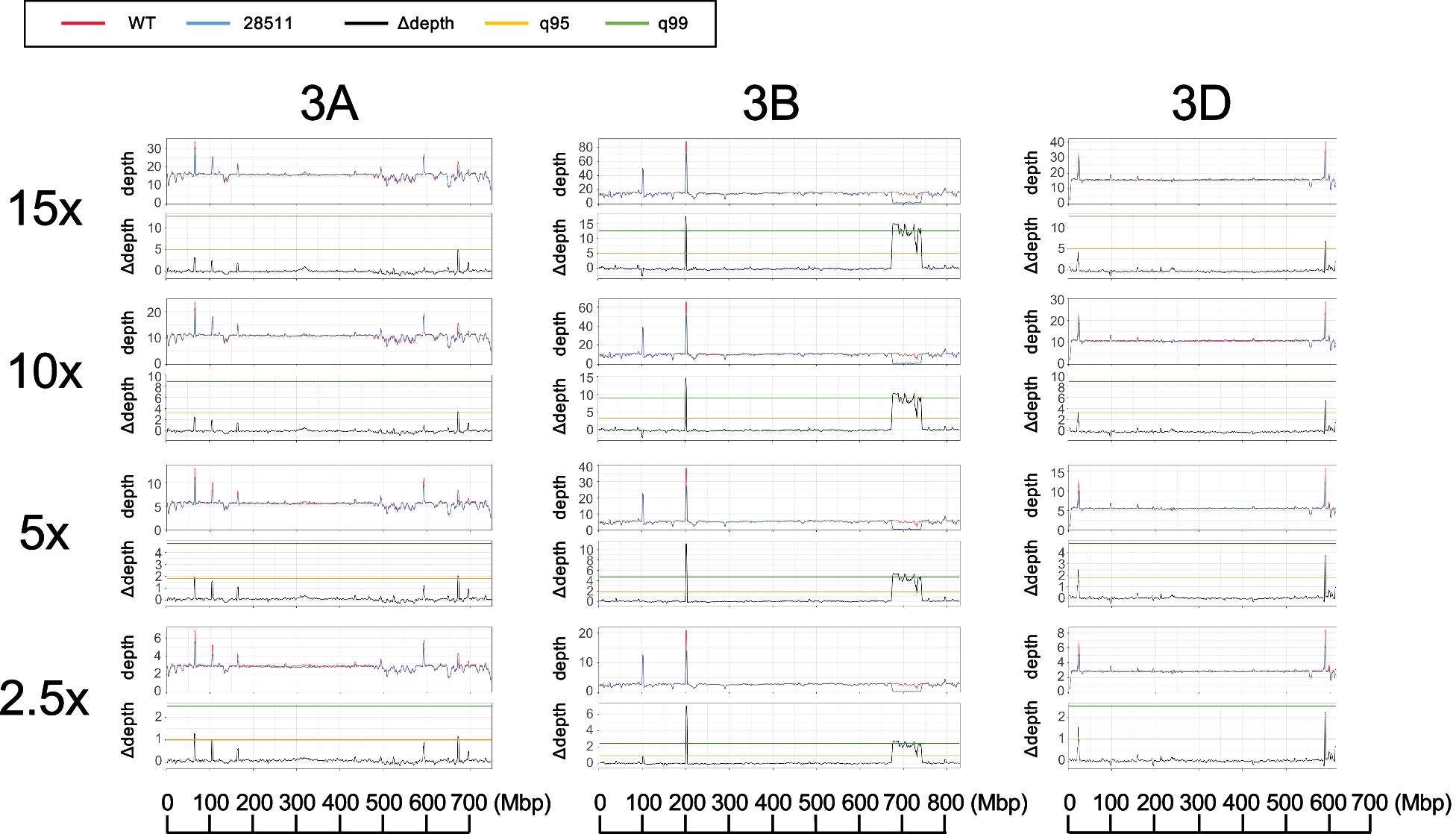This screenshot has height=834, width=1456.
Task: Open the 2.5x Δdepth plot for chromosome 3B
Action: pyautogui.click(x=779, y=736)
